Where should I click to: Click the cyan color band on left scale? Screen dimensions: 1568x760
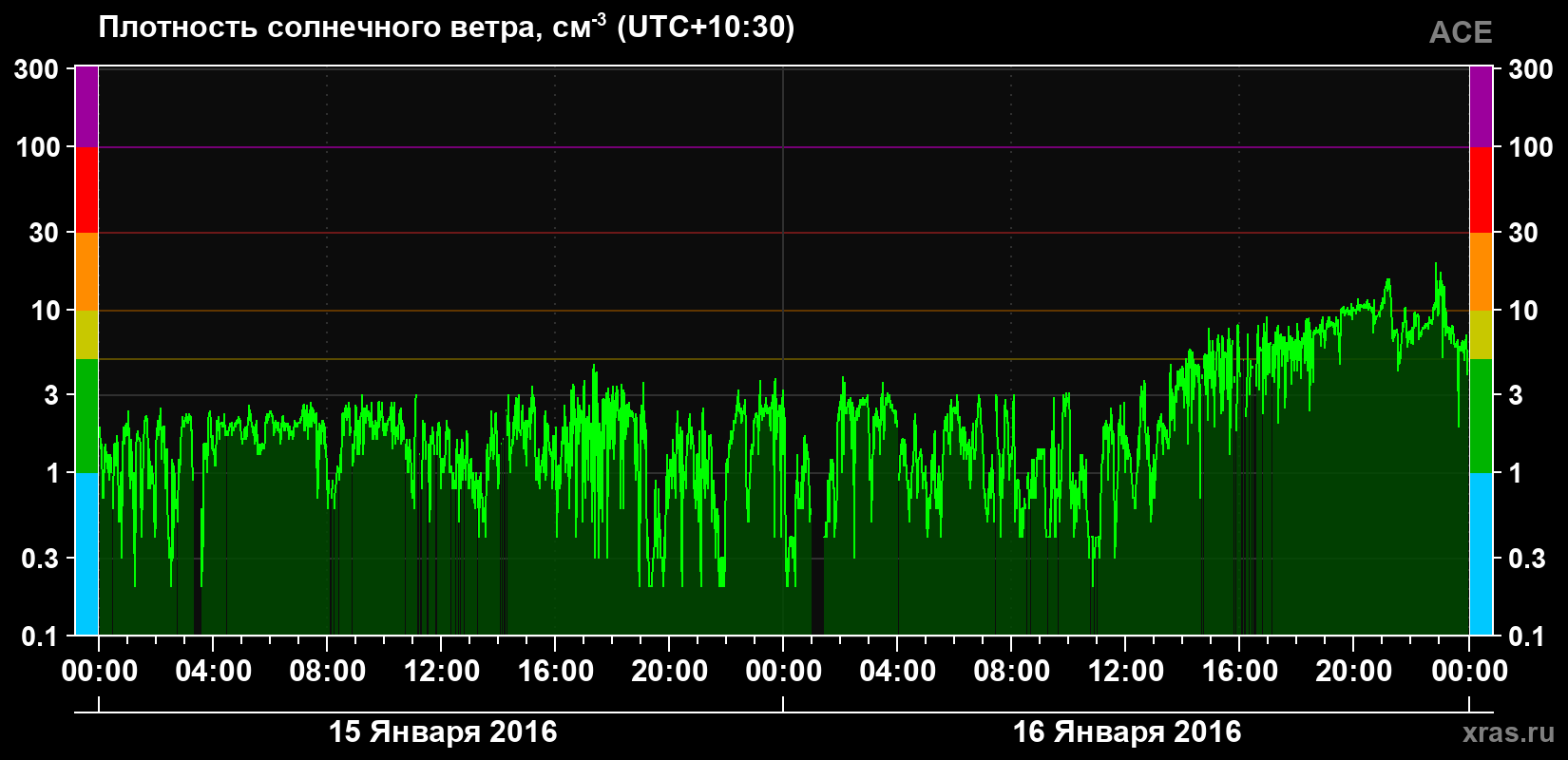click(86, 554)
